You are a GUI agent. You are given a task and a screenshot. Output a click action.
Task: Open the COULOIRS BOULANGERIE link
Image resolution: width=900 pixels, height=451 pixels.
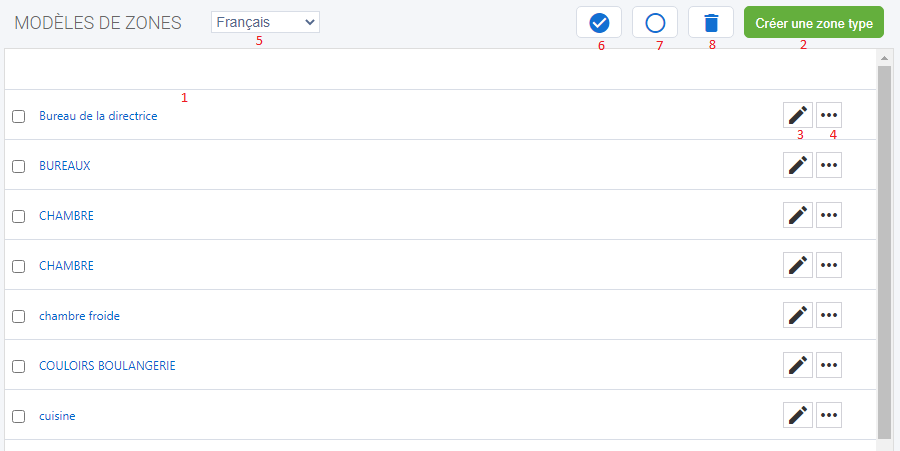click(x=107, y=366)
